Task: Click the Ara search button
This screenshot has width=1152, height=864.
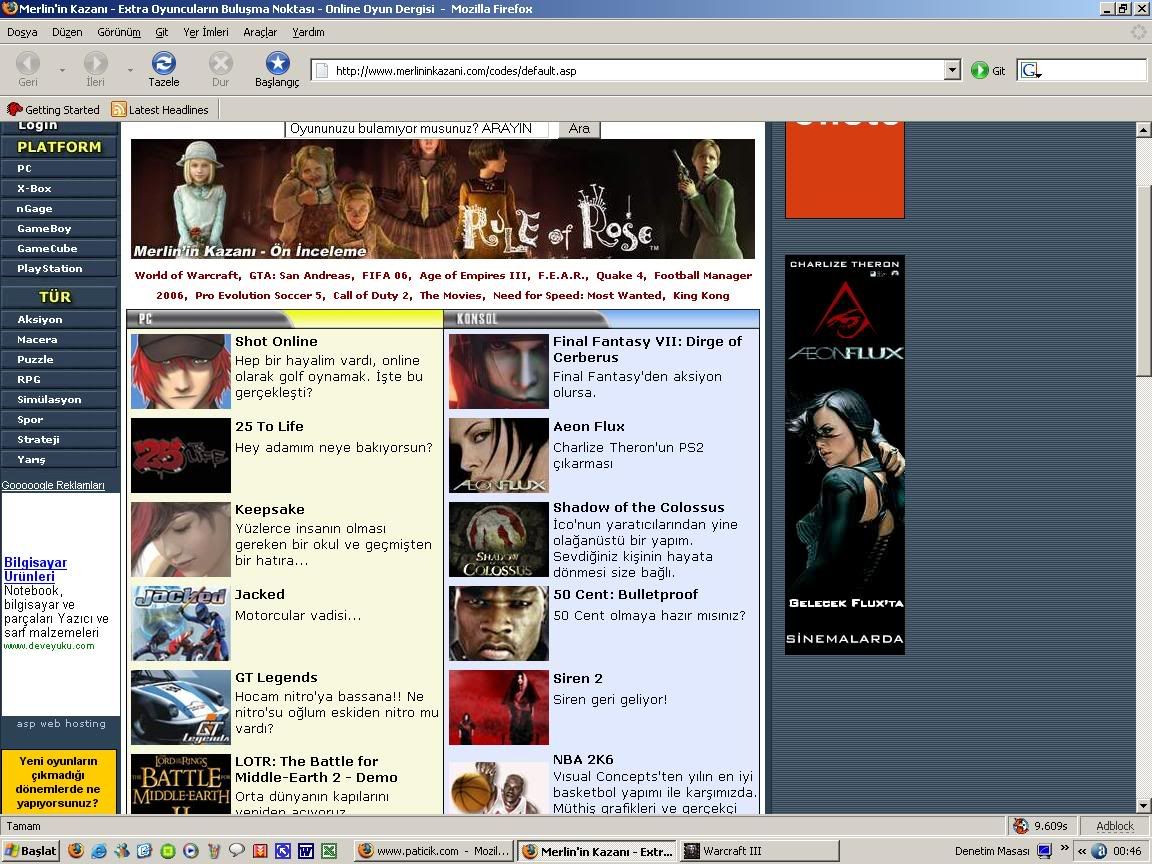Action: point(580,129)
